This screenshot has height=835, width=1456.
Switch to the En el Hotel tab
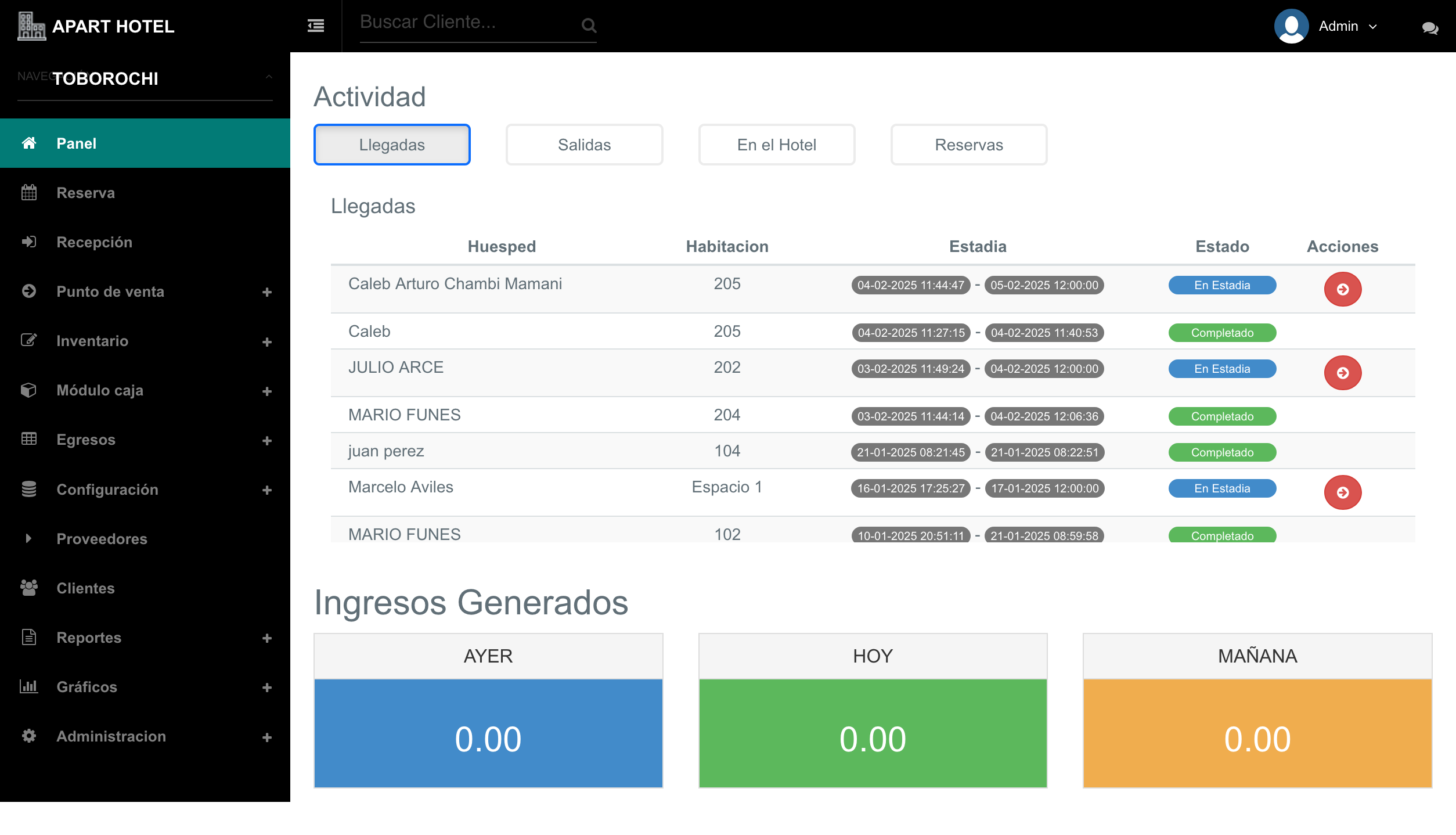pyautogui.click(x=776, y=145)
